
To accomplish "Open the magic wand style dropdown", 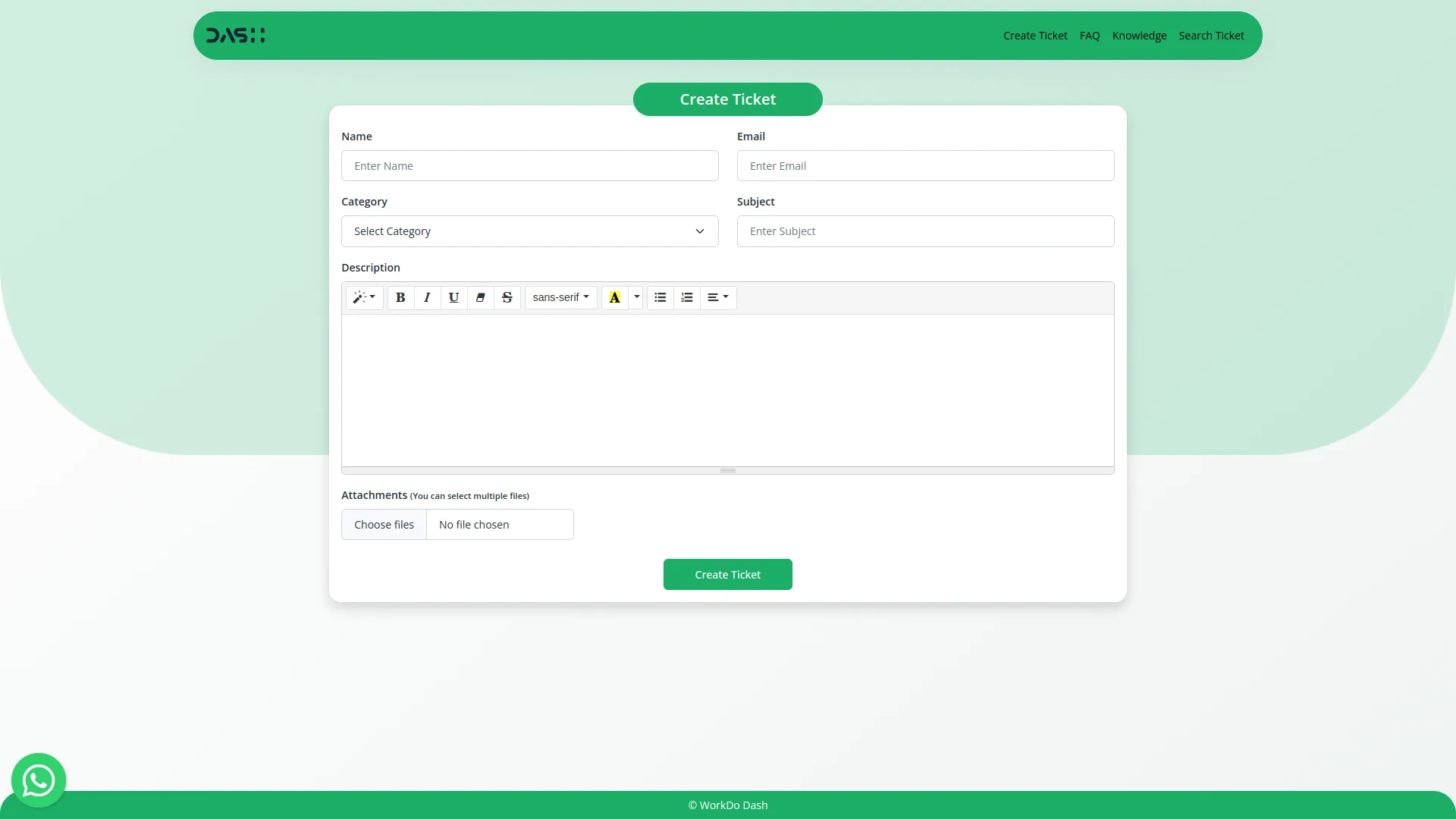I will point(364,297).
